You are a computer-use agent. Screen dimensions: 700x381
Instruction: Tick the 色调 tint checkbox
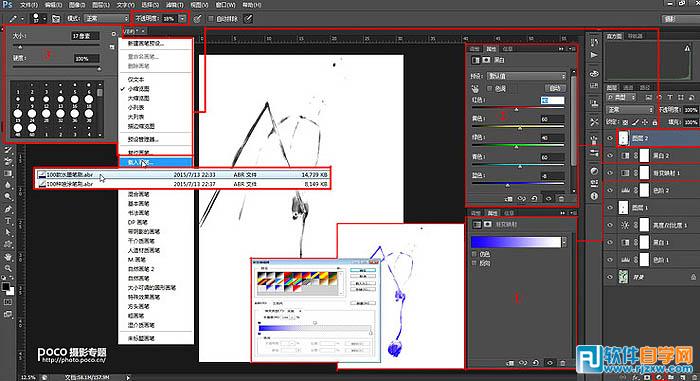[x=489, y=88]
